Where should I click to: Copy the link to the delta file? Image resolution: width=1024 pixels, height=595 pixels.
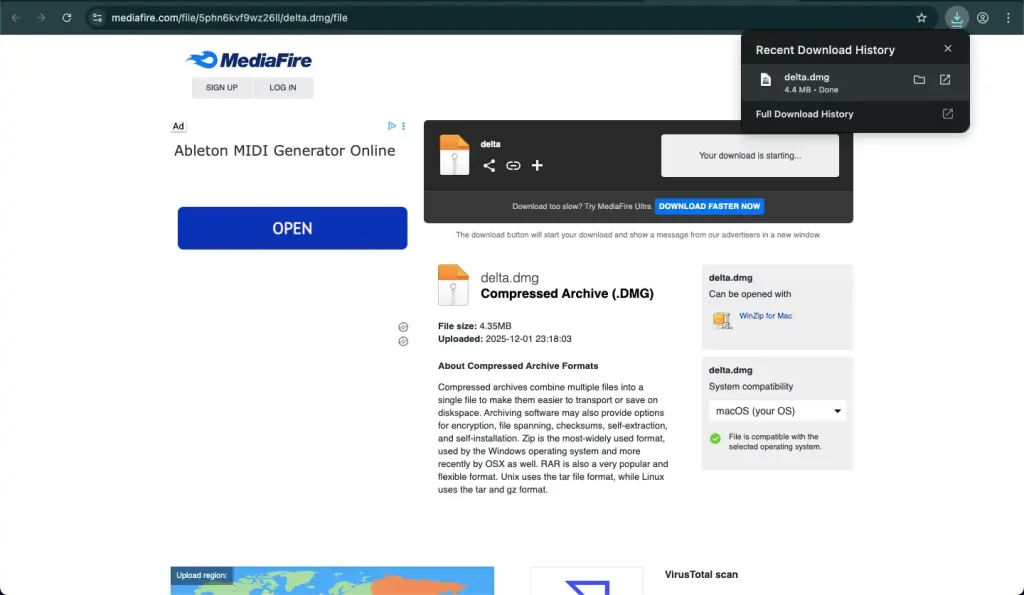point(513,165)
